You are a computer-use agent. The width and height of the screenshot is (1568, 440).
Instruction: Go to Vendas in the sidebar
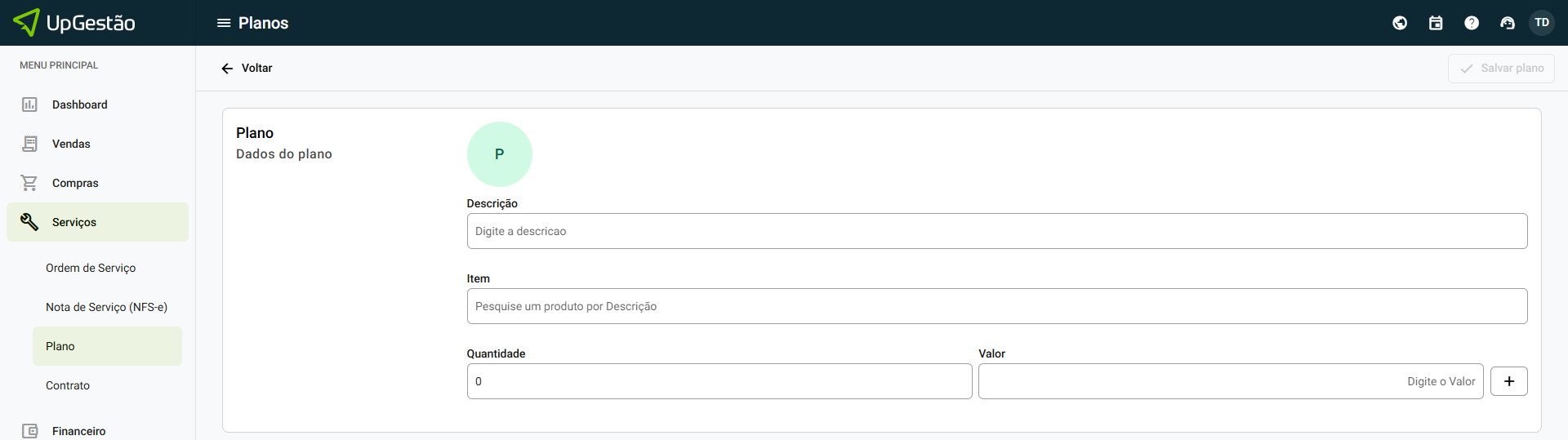coord(71,144)
